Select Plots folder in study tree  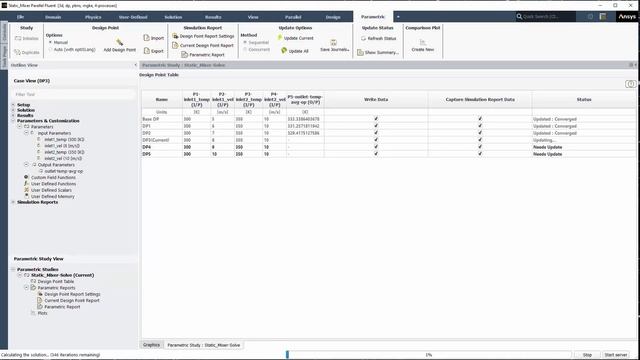pos(42,313)
